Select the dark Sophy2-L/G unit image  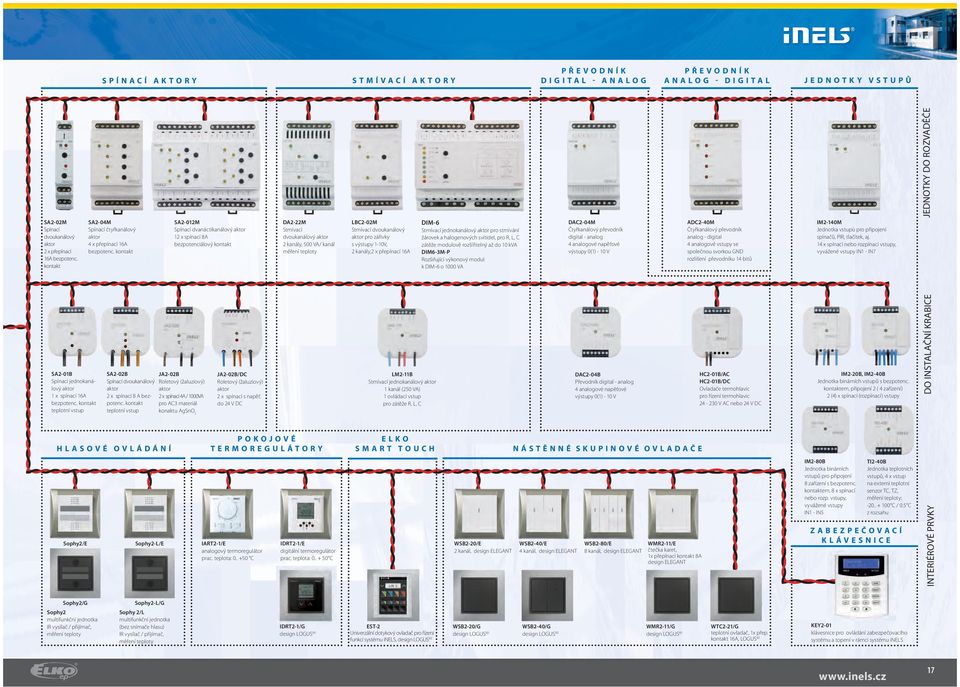(149, 572)
